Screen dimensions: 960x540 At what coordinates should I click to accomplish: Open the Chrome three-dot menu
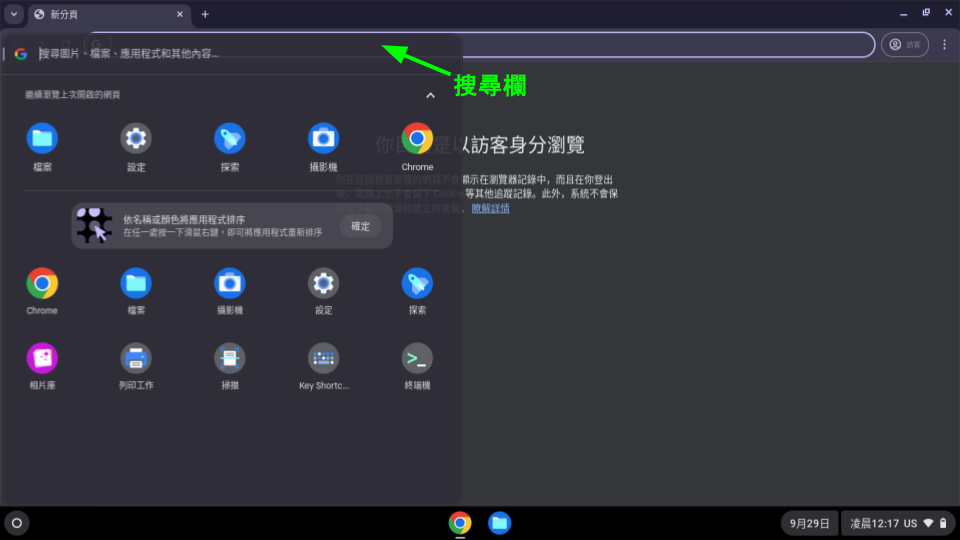point(945,45)
